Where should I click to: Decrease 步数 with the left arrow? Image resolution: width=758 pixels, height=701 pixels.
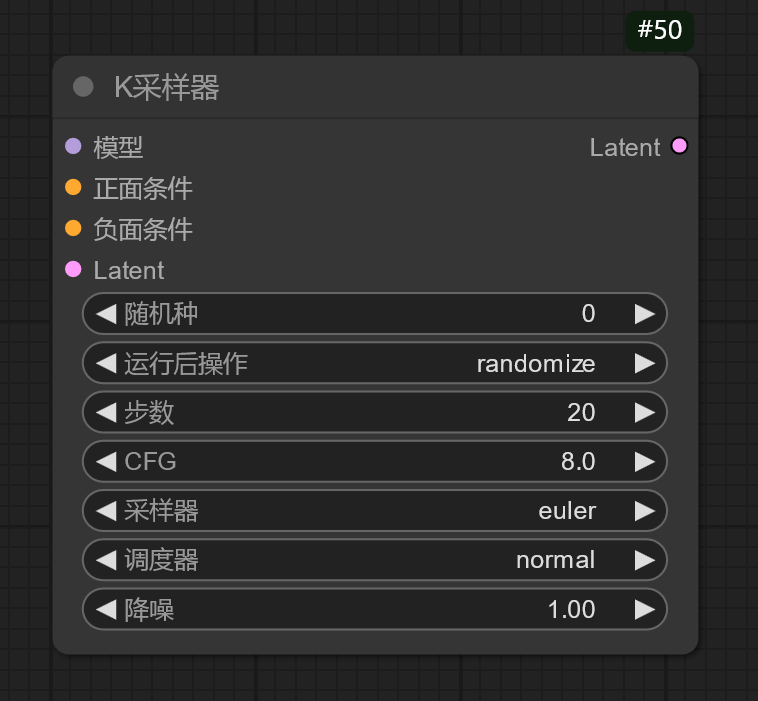click(106, 412)
